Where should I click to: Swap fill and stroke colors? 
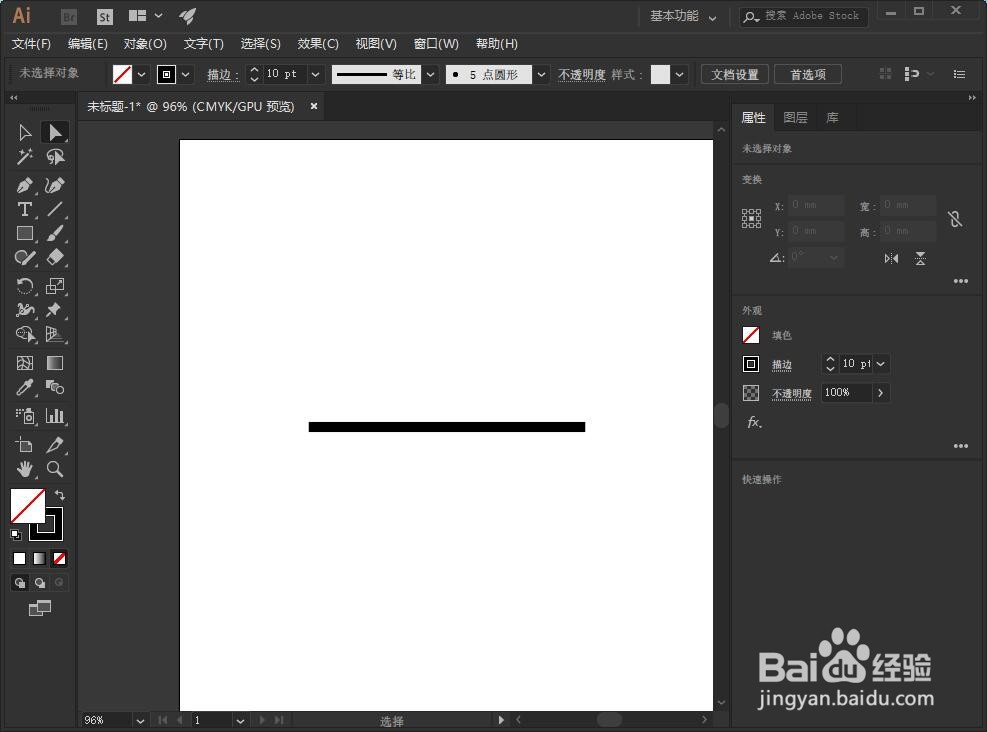60,495
